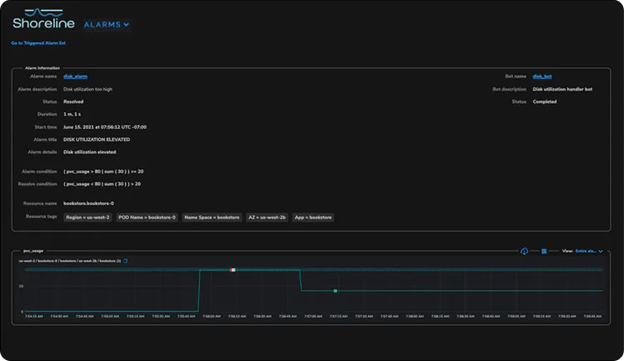Open the disk_bot bot name link
This screenshot has height=361, width=624.
[x=542, y=76]
